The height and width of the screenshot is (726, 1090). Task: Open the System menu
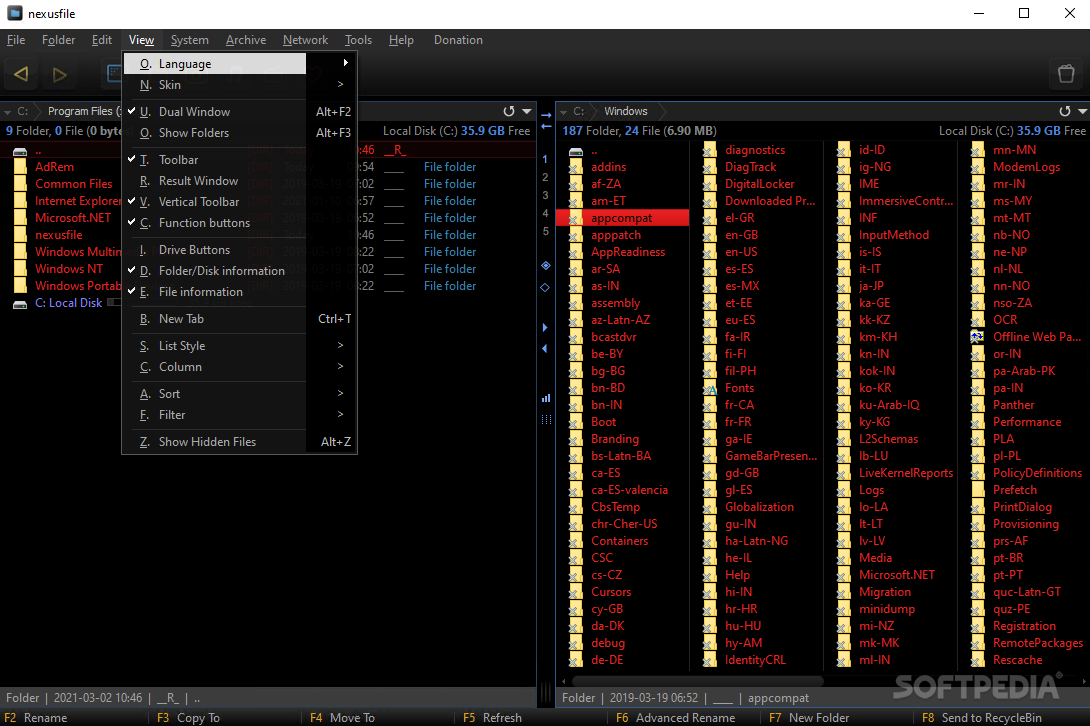(190, 40)
